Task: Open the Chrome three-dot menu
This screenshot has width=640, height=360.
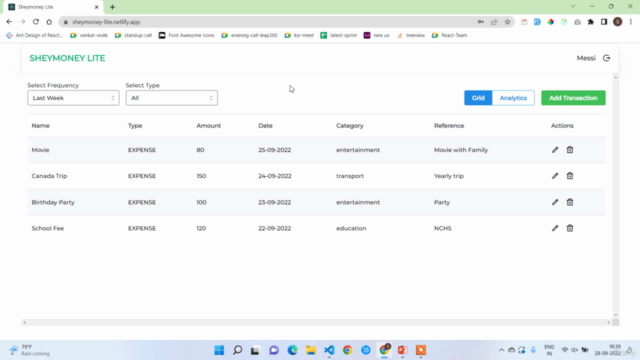Action: point(631,22)
